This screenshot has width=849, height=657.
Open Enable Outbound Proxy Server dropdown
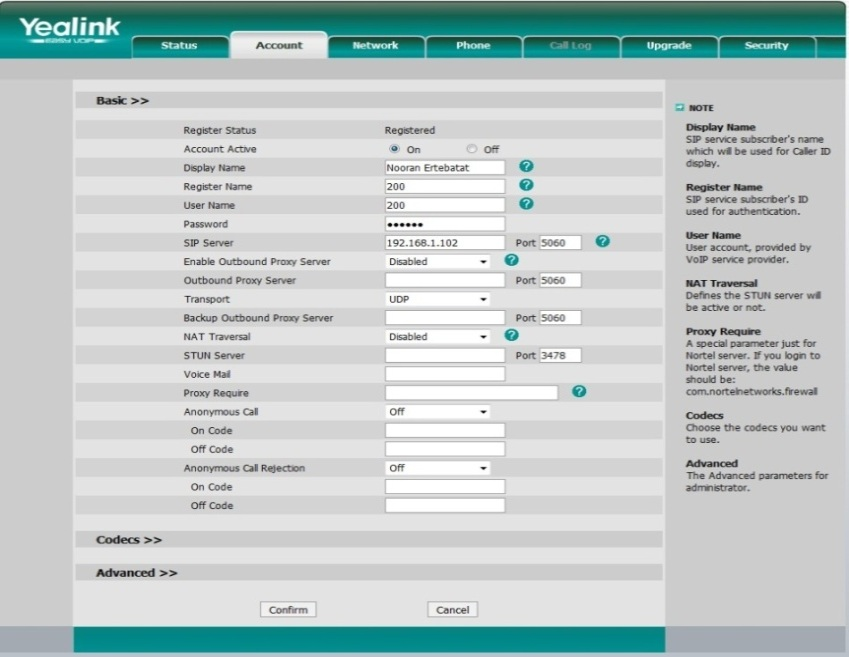[x=437, y=262]
